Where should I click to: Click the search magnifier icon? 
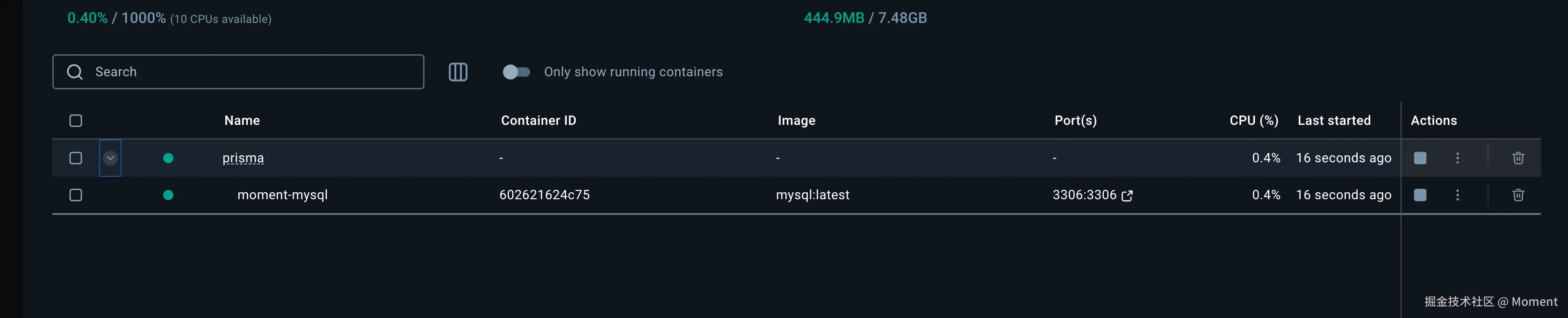pos(75,71)
